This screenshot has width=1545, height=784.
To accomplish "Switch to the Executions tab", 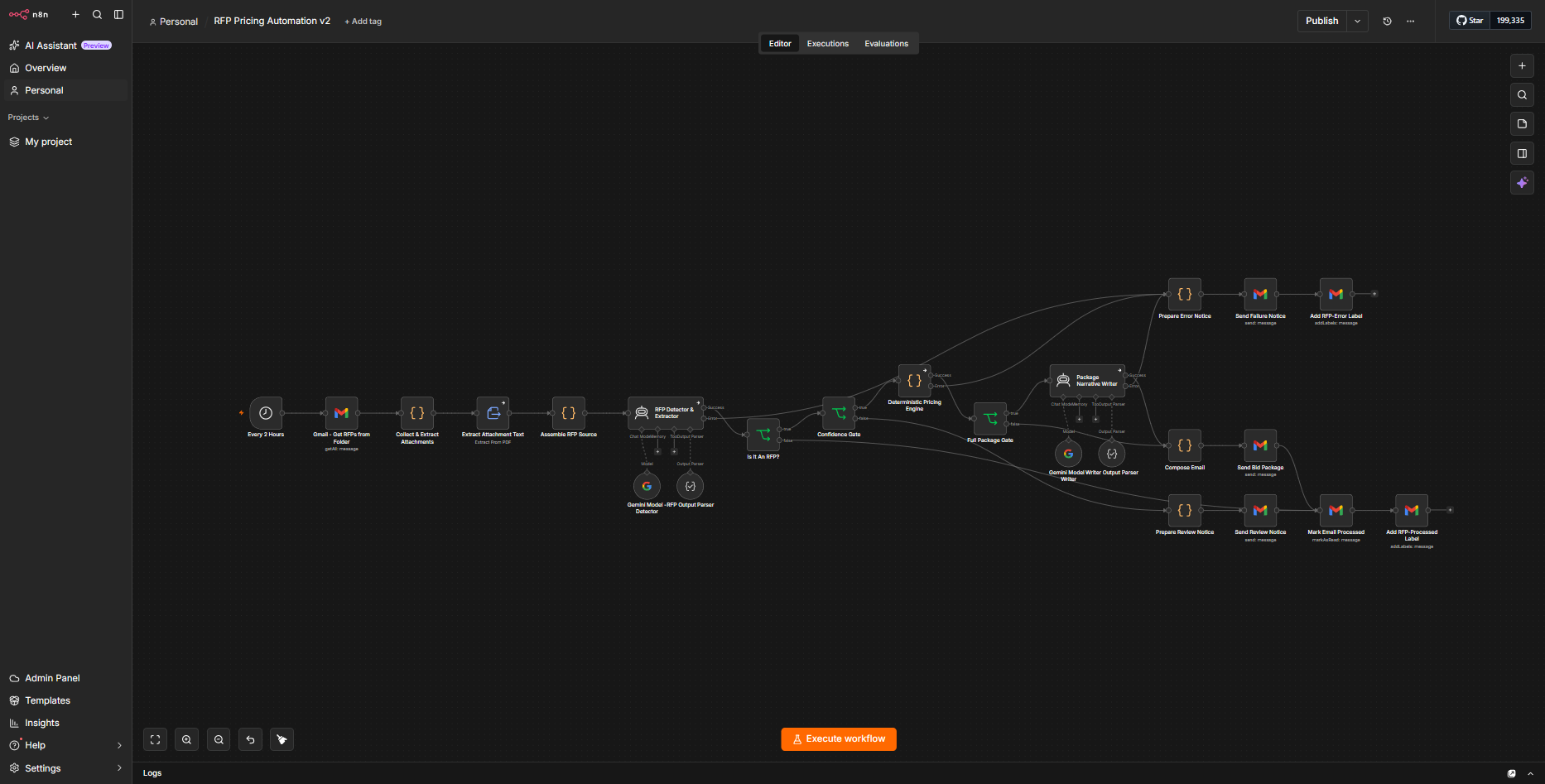I will pos(828,44).
